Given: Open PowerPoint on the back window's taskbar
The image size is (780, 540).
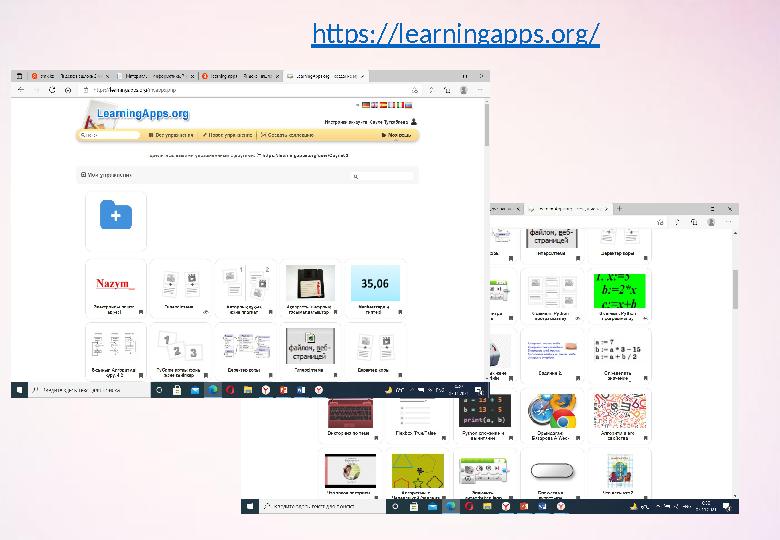Looking at the screenshot, I should click(524, 507).
